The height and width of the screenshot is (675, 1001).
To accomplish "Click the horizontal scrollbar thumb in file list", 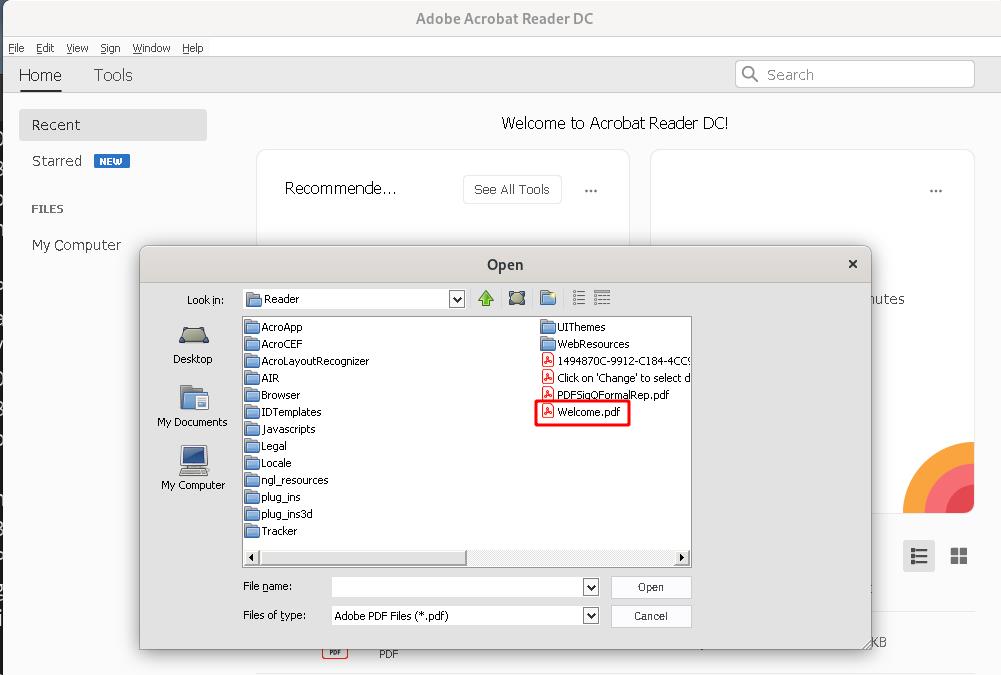I will pyautogui.click(x=363, y=557).
